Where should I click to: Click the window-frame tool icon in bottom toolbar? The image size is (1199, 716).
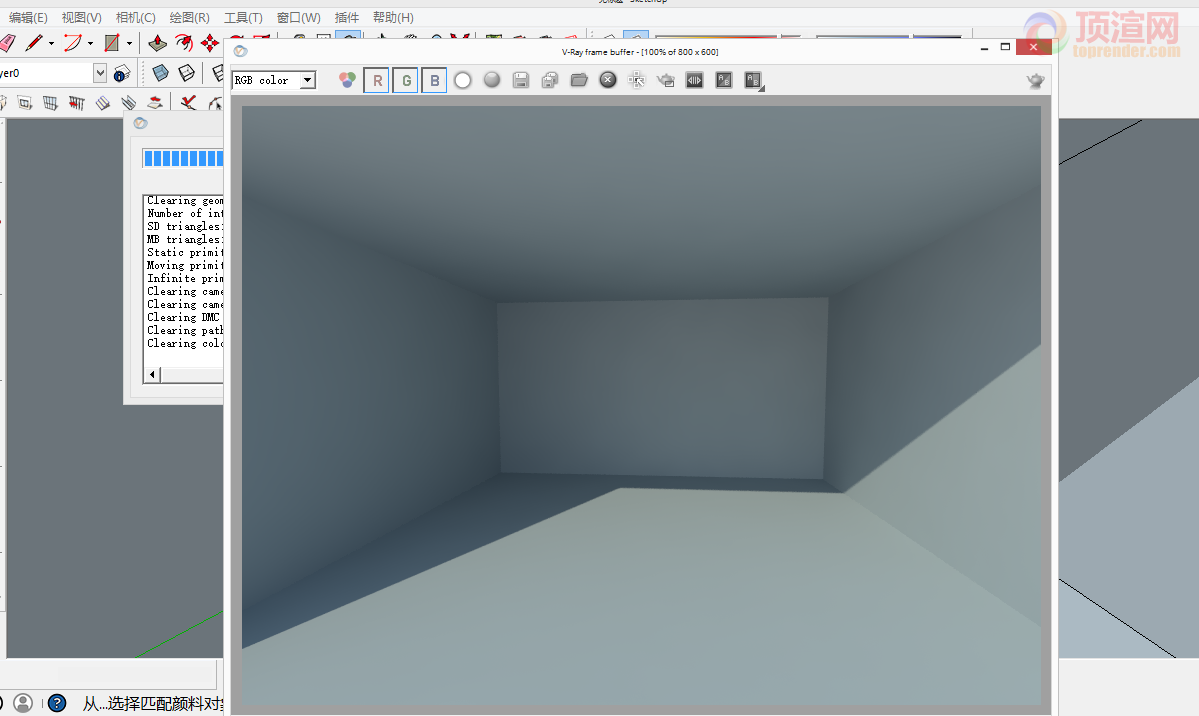tap(24, 103)
